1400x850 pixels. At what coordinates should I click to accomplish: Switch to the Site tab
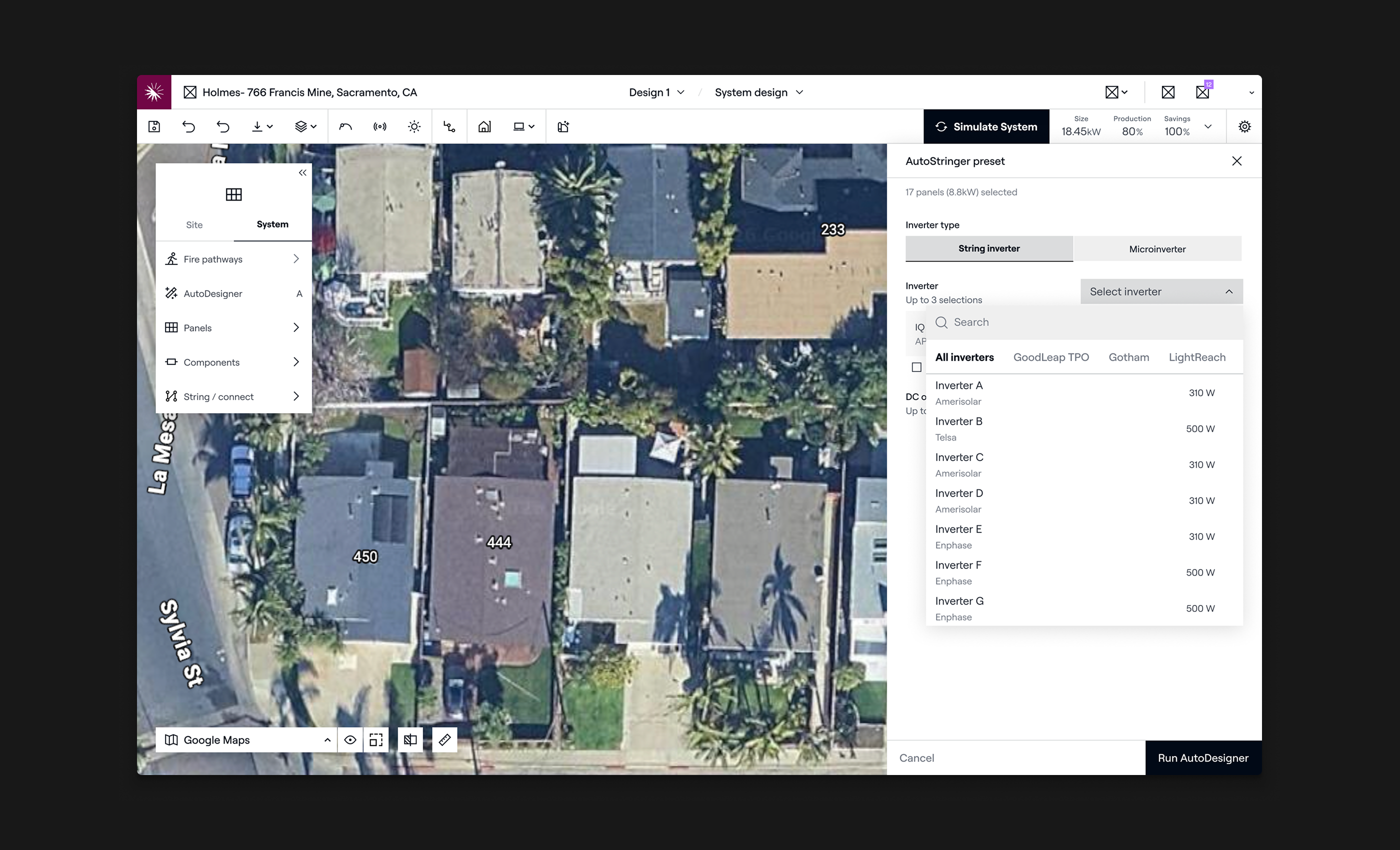pyautogui.click(x=194, y=225)
